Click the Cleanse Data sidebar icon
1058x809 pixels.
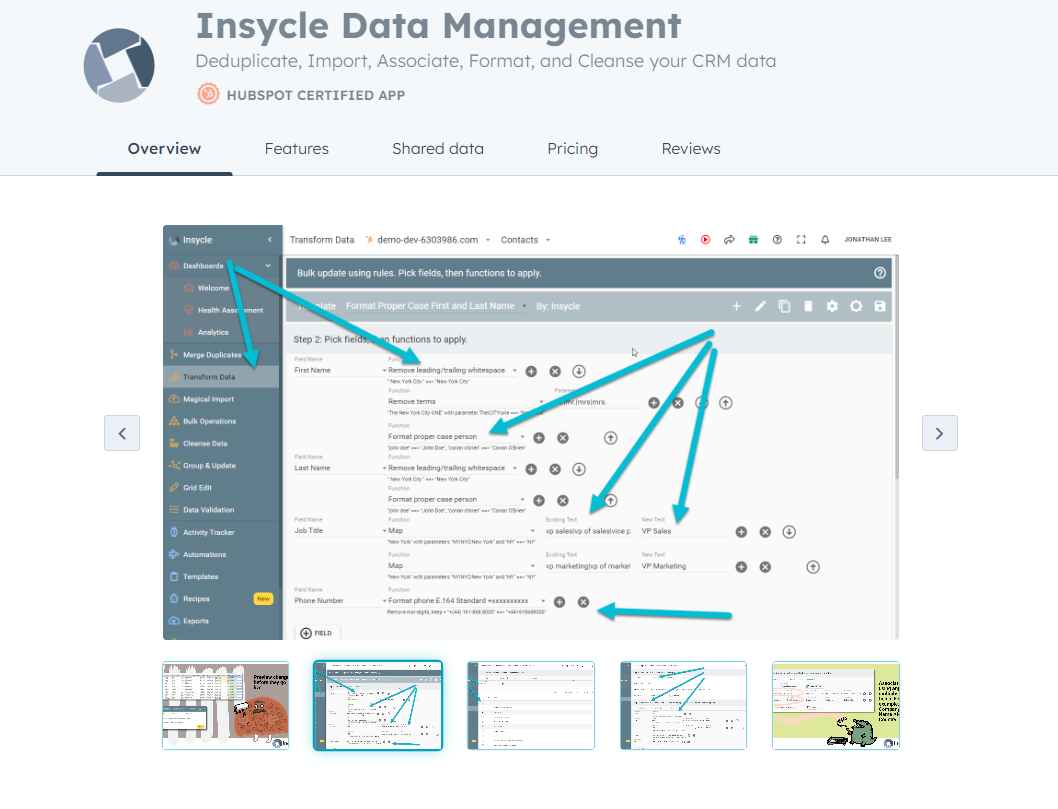(x=174, y=443)
